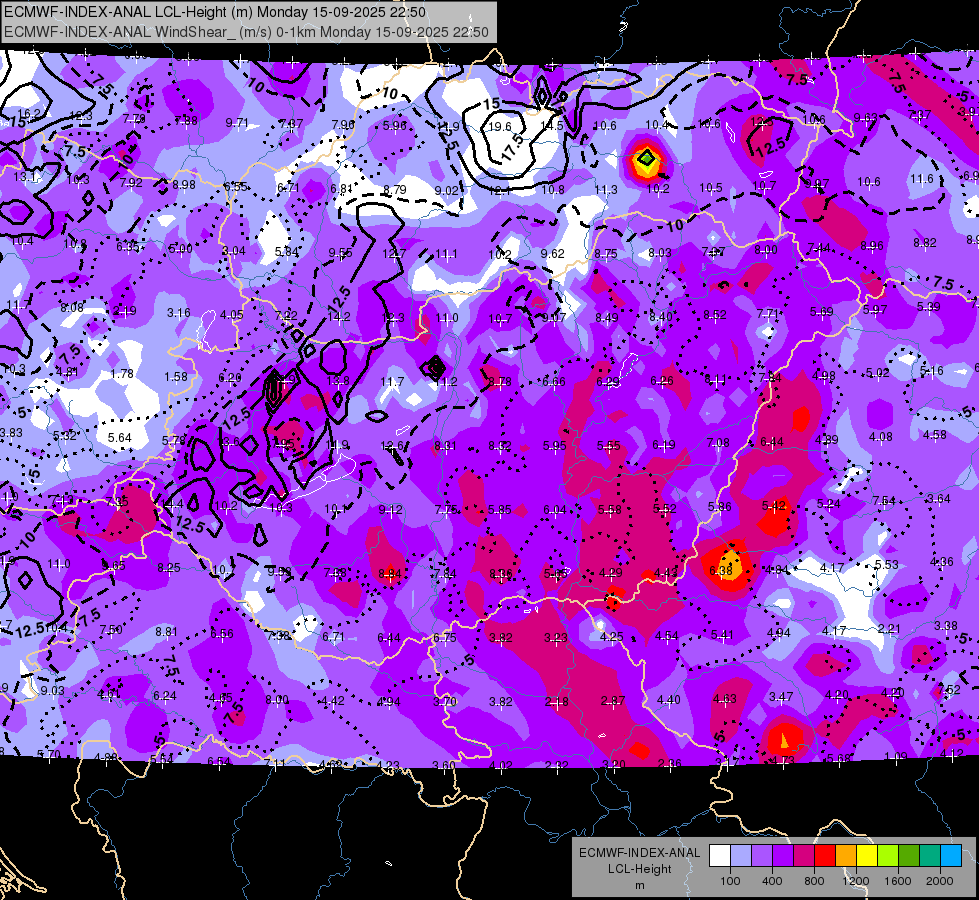The image size is (979, 900).
Task: Click the legend tick label '400'
Action: [x=772, y=881]
